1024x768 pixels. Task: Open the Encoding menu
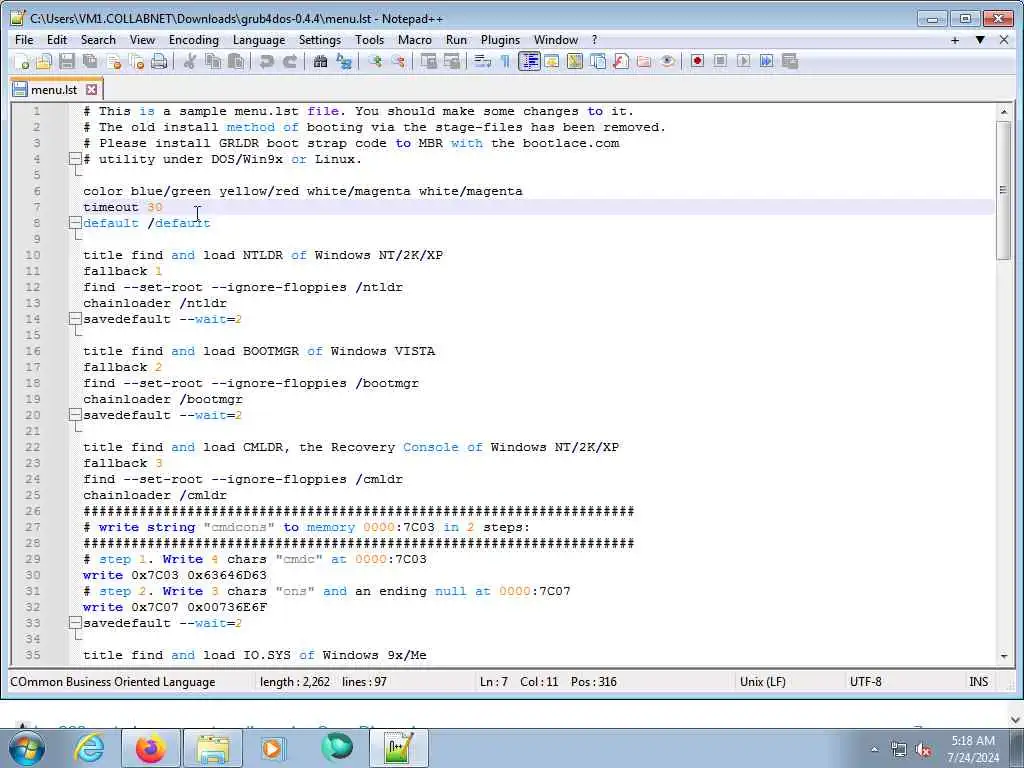pyautogui.click(x=194, y=40)
